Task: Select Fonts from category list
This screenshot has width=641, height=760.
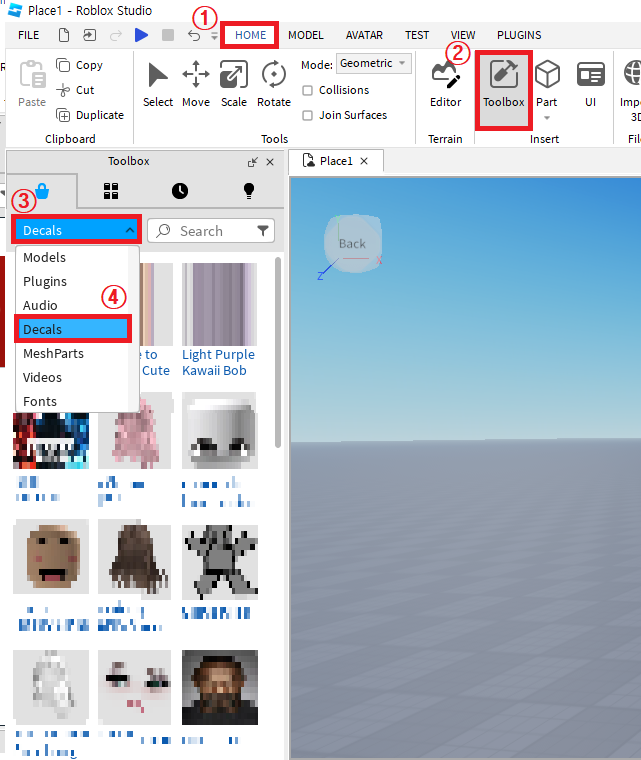Action: coord(73,401)
